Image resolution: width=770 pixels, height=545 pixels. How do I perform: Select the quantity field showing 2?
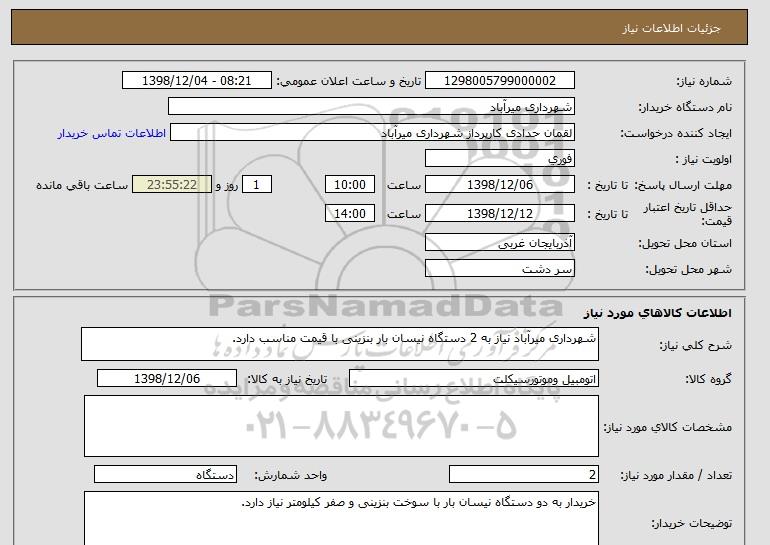523,475
